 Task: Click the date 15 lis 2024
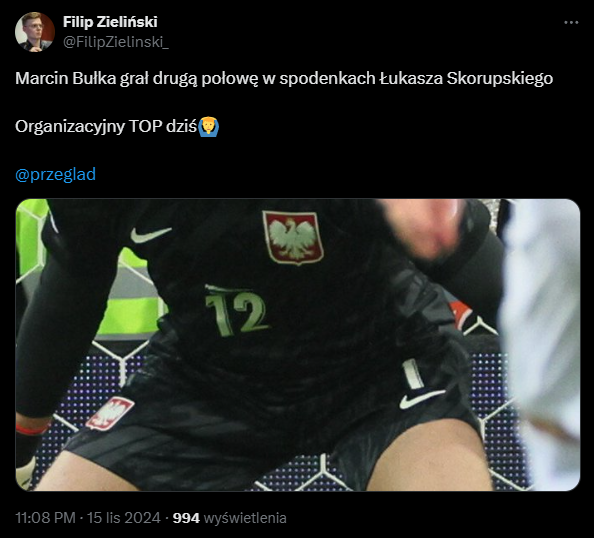point(124,518)
